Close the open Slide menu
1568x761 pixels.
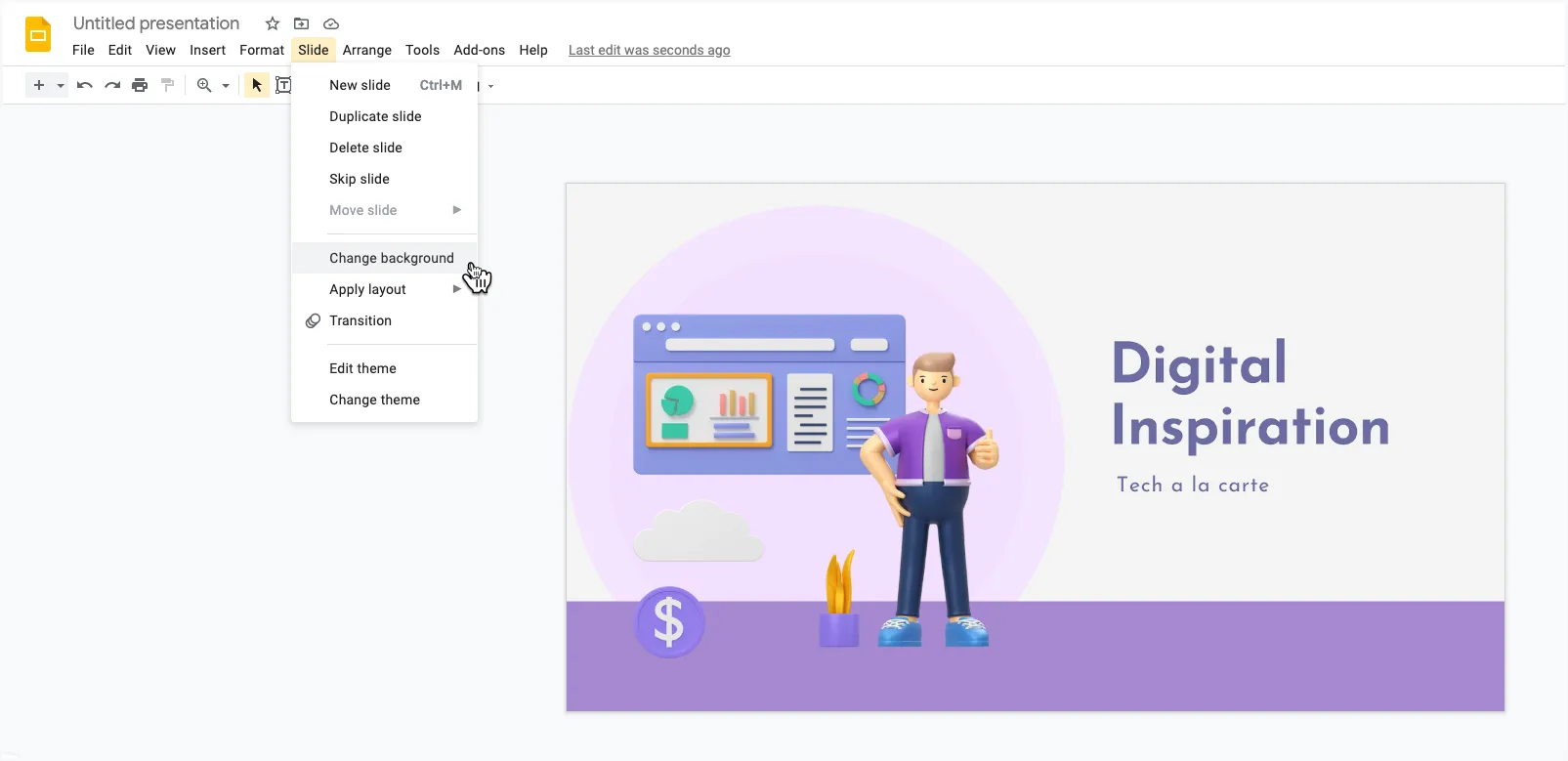[314, 50]
